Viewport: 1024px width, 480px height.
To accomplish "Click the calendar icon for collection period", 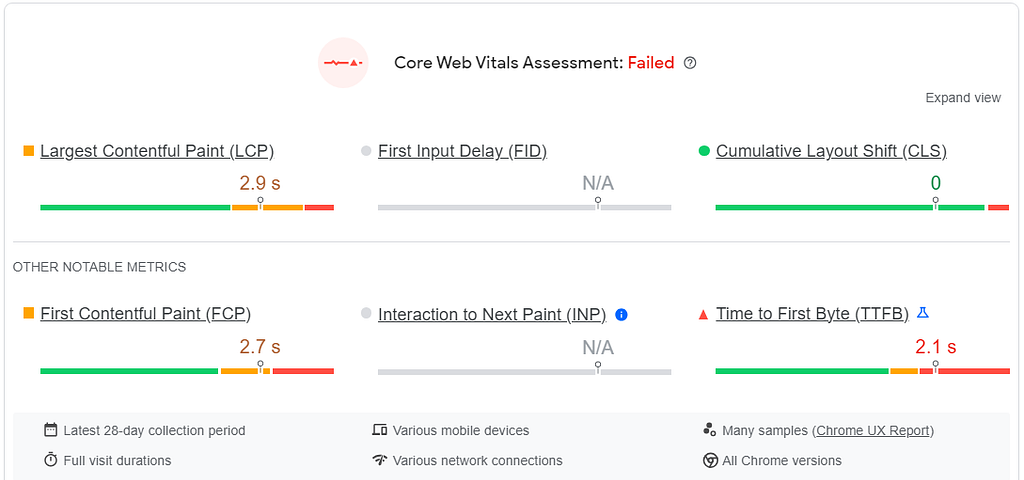I will point(51,430).
